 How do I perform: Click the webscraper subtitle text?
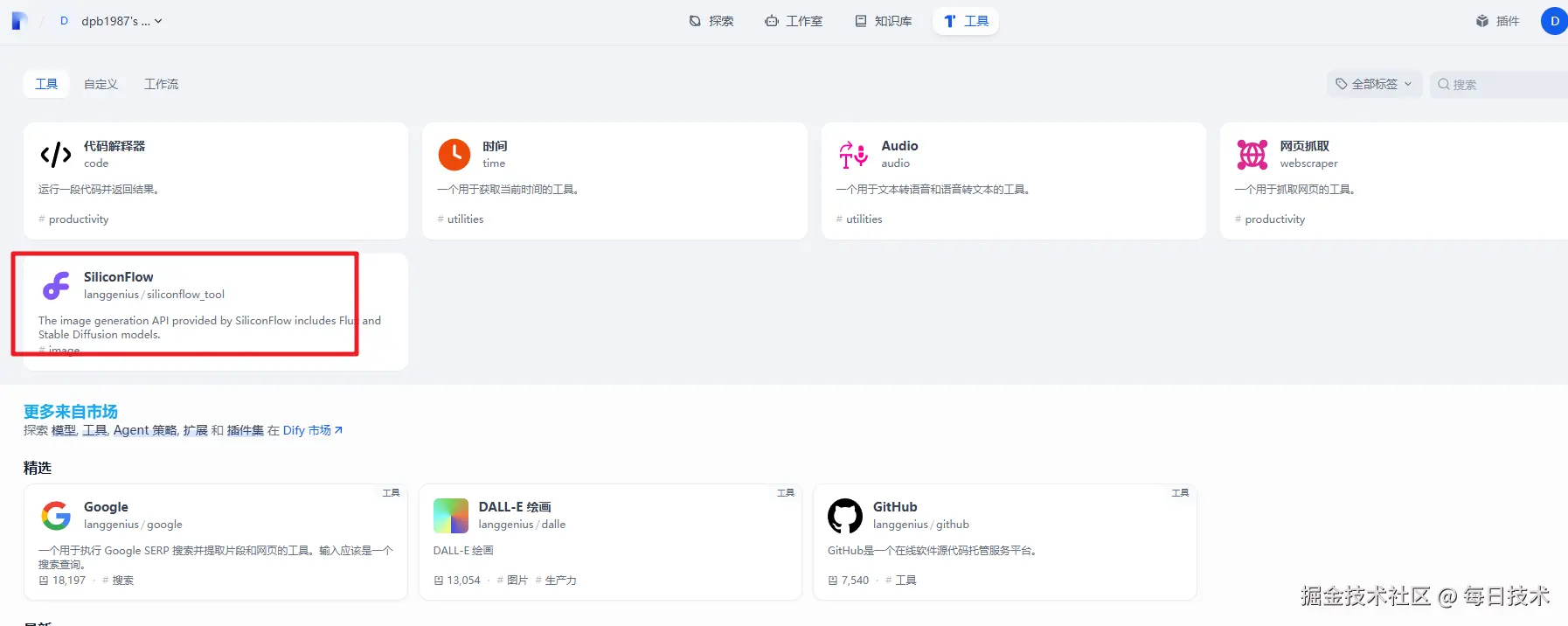[1308, 163]
